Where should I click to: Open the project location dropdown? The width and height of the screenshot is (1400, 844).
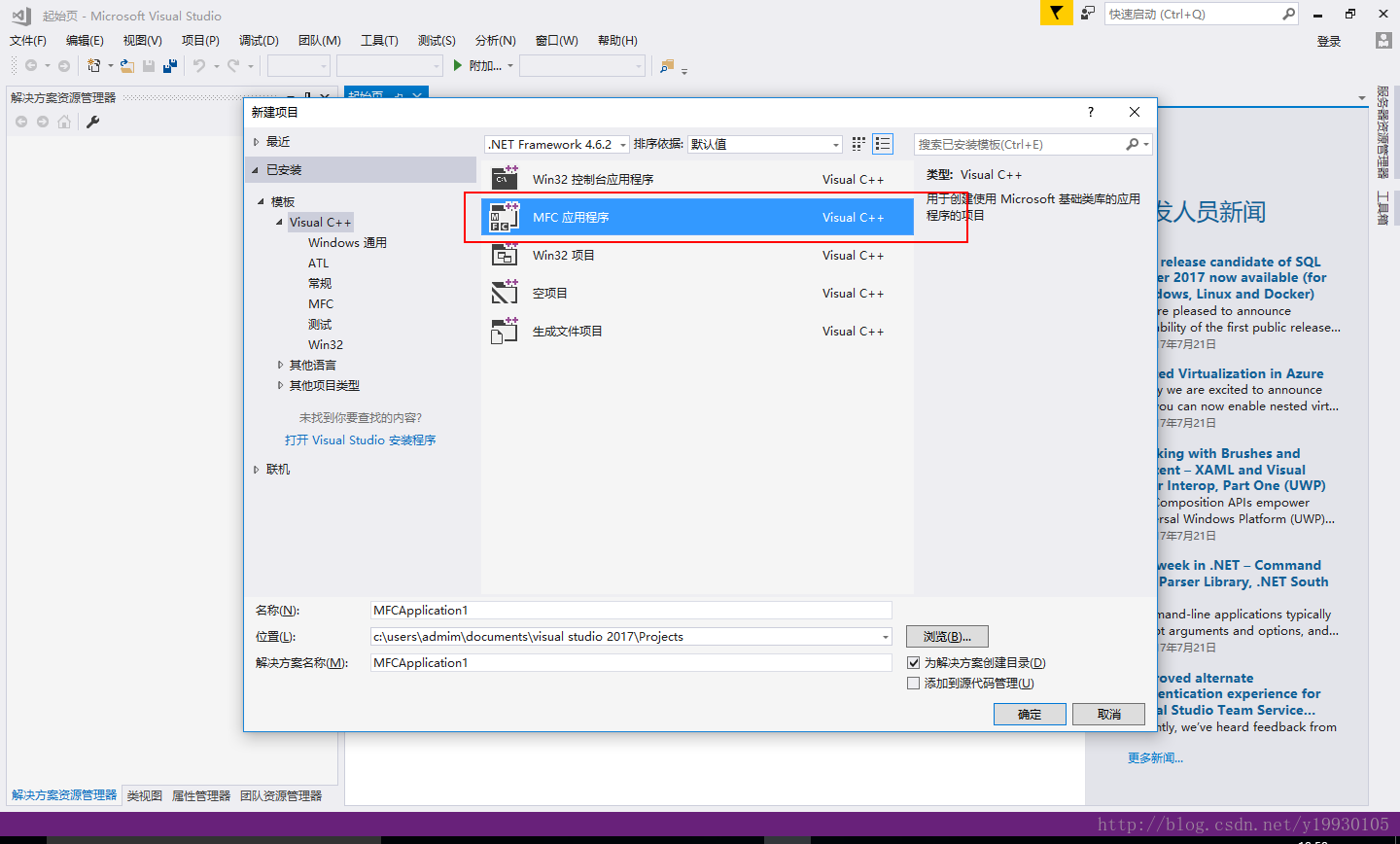click(886, 637)
